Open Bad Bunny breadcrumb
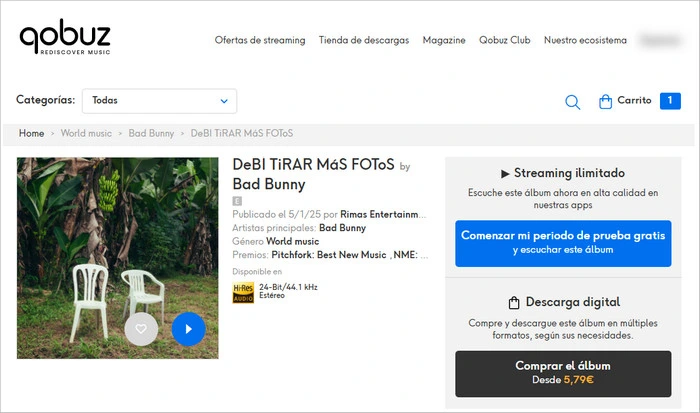The height and width of the screenshot is (413, 700). point(151,133)
